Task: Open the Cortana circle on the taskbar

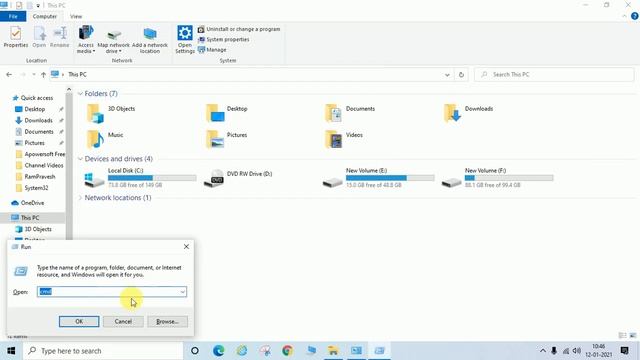Action: pos(195,351)
